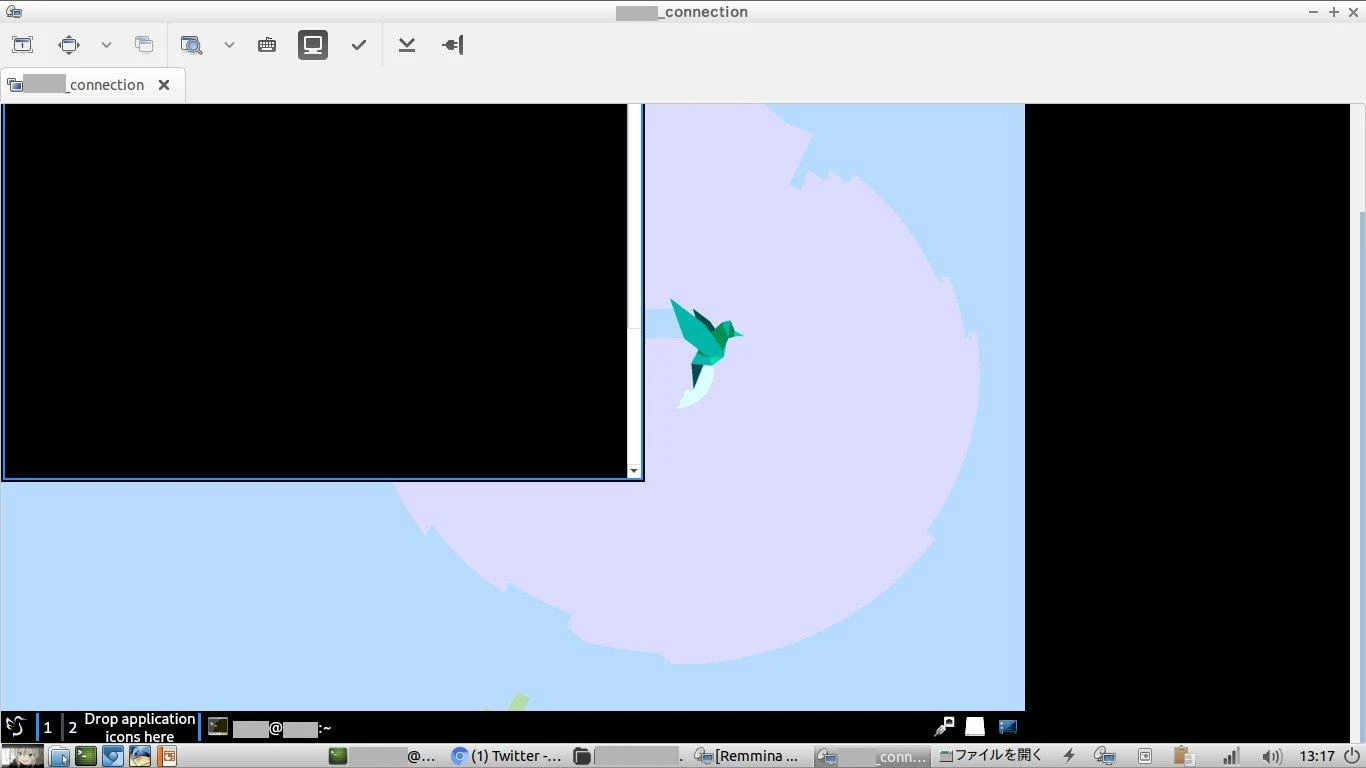Select the active '_conn...' taskbar window
This screenshot has width=1366, height=768.
(871, 757)
